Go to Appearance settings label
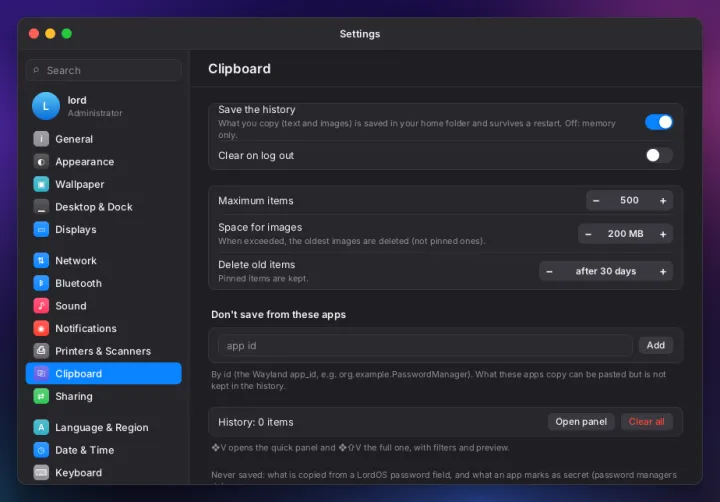Image resolution: width=720 pixels, height=502 pixels. (84, 162)
